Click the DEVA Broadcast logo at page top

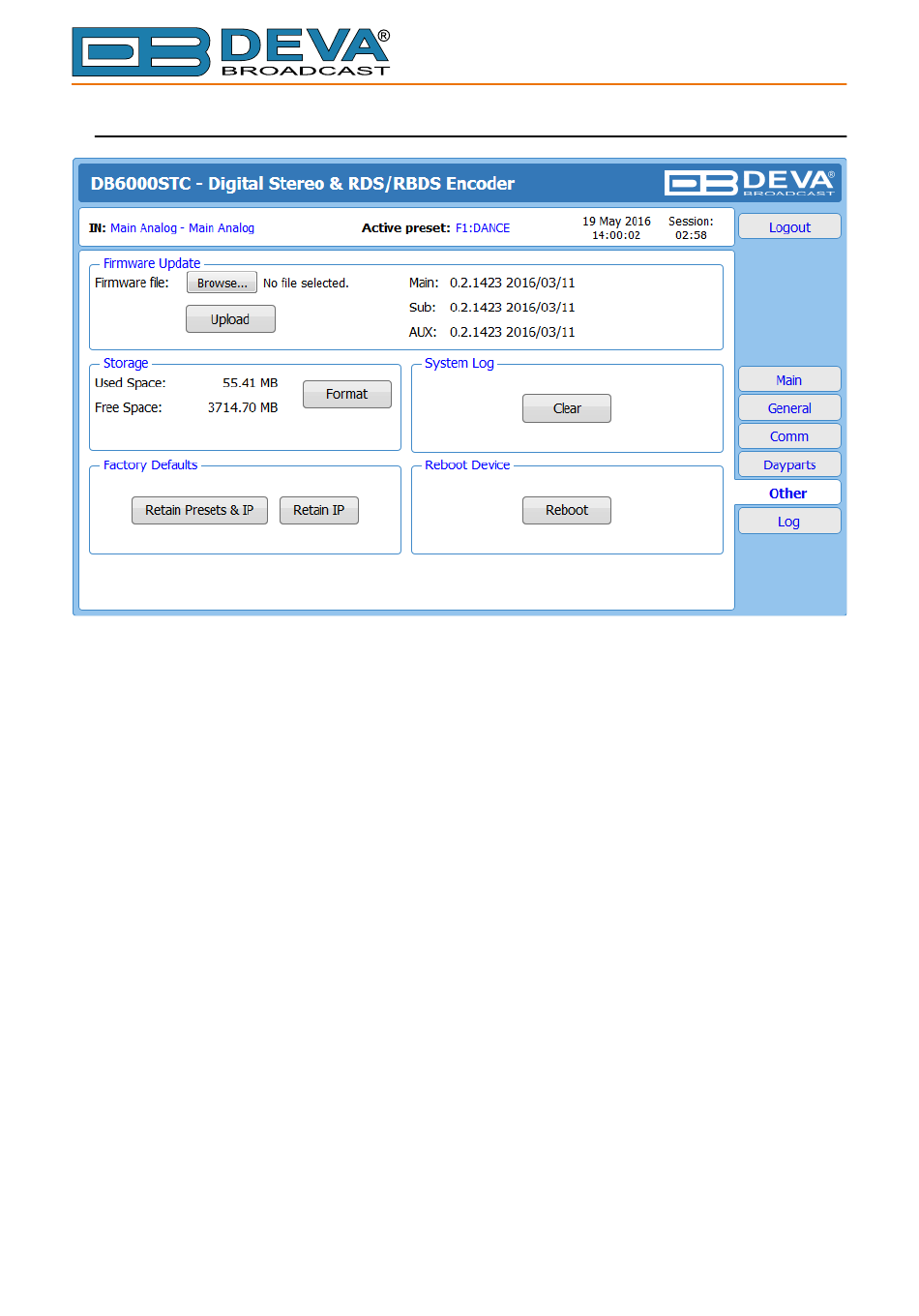point(231,52)
